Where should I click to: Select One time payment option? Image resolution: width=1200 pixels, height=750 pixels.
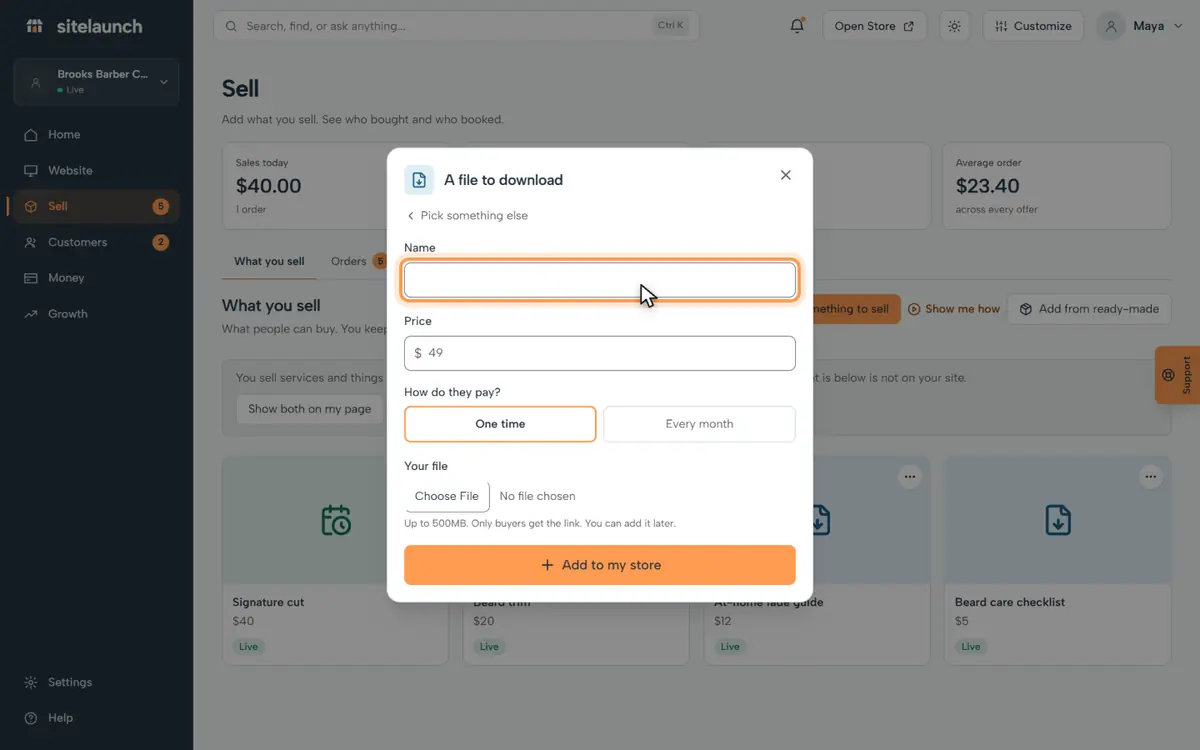[500, 424]
